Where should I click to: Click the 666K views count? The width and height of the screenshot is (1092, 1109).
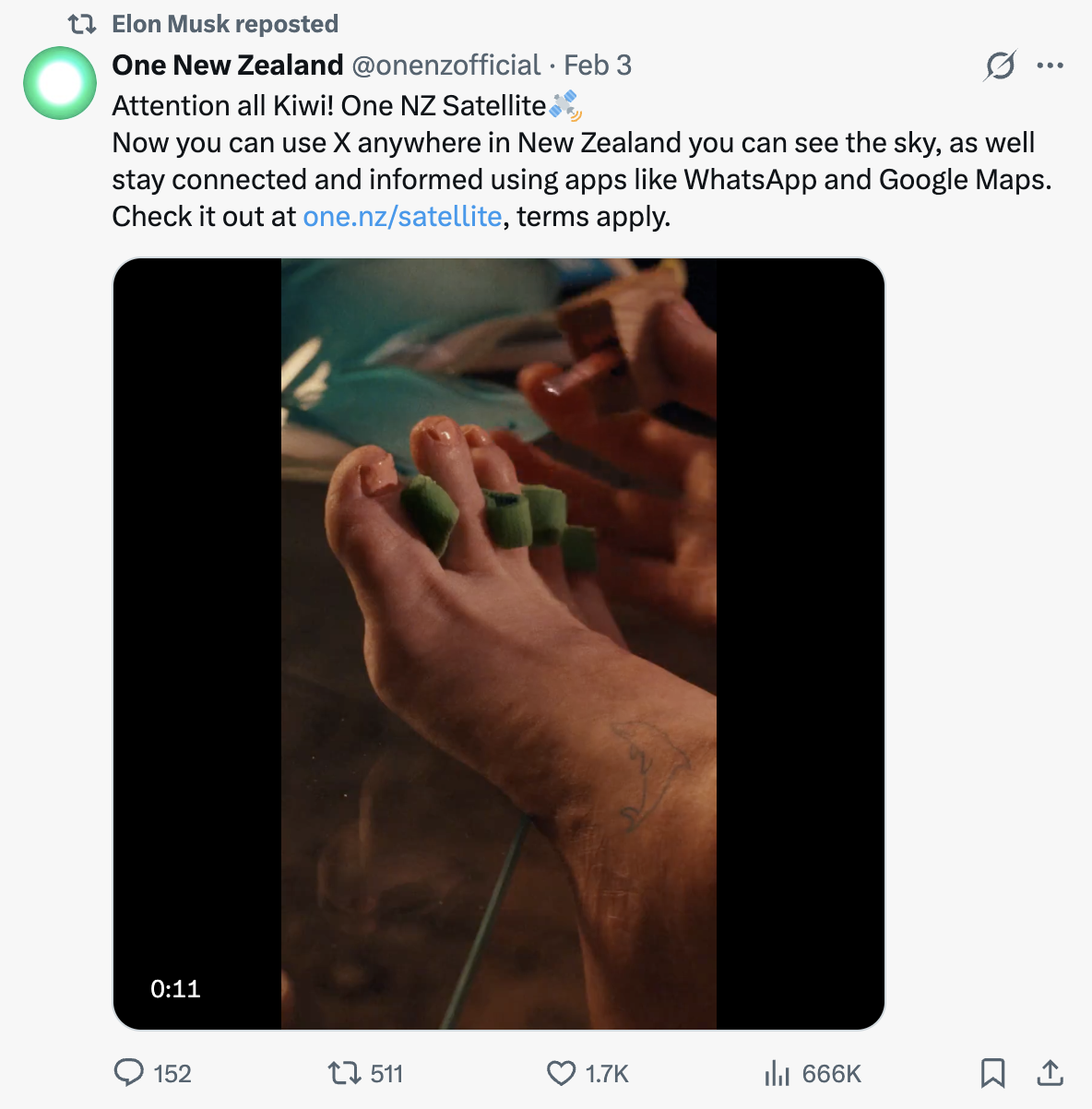click(x=831, y=1073)
